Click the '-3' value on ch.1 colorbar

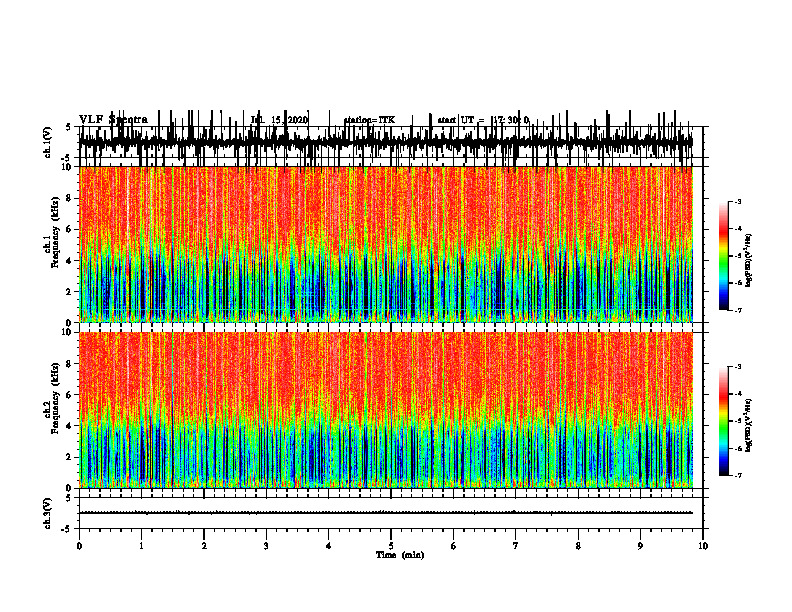[738, 201]
